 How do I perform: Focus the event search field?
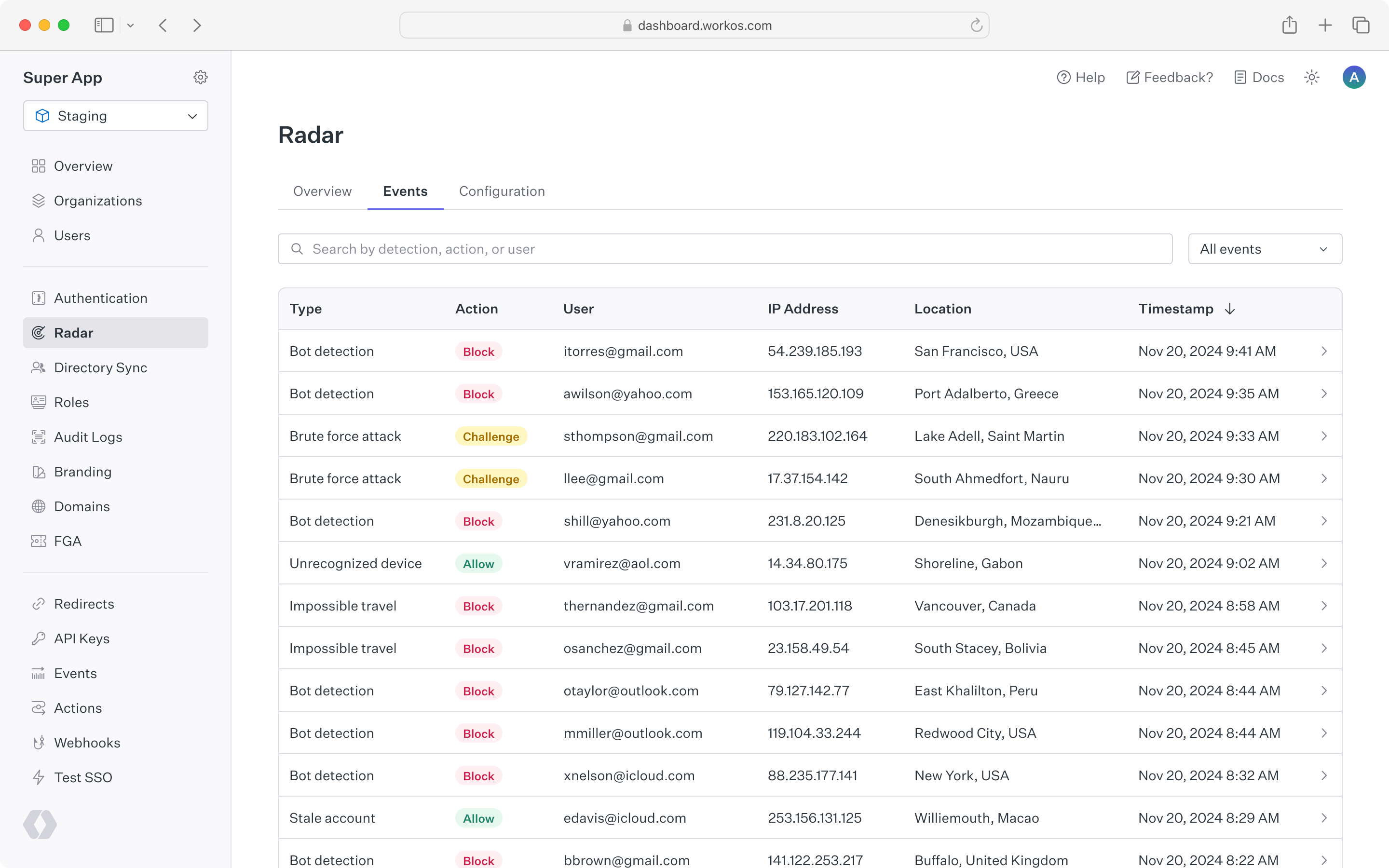[x=724, y=249]
